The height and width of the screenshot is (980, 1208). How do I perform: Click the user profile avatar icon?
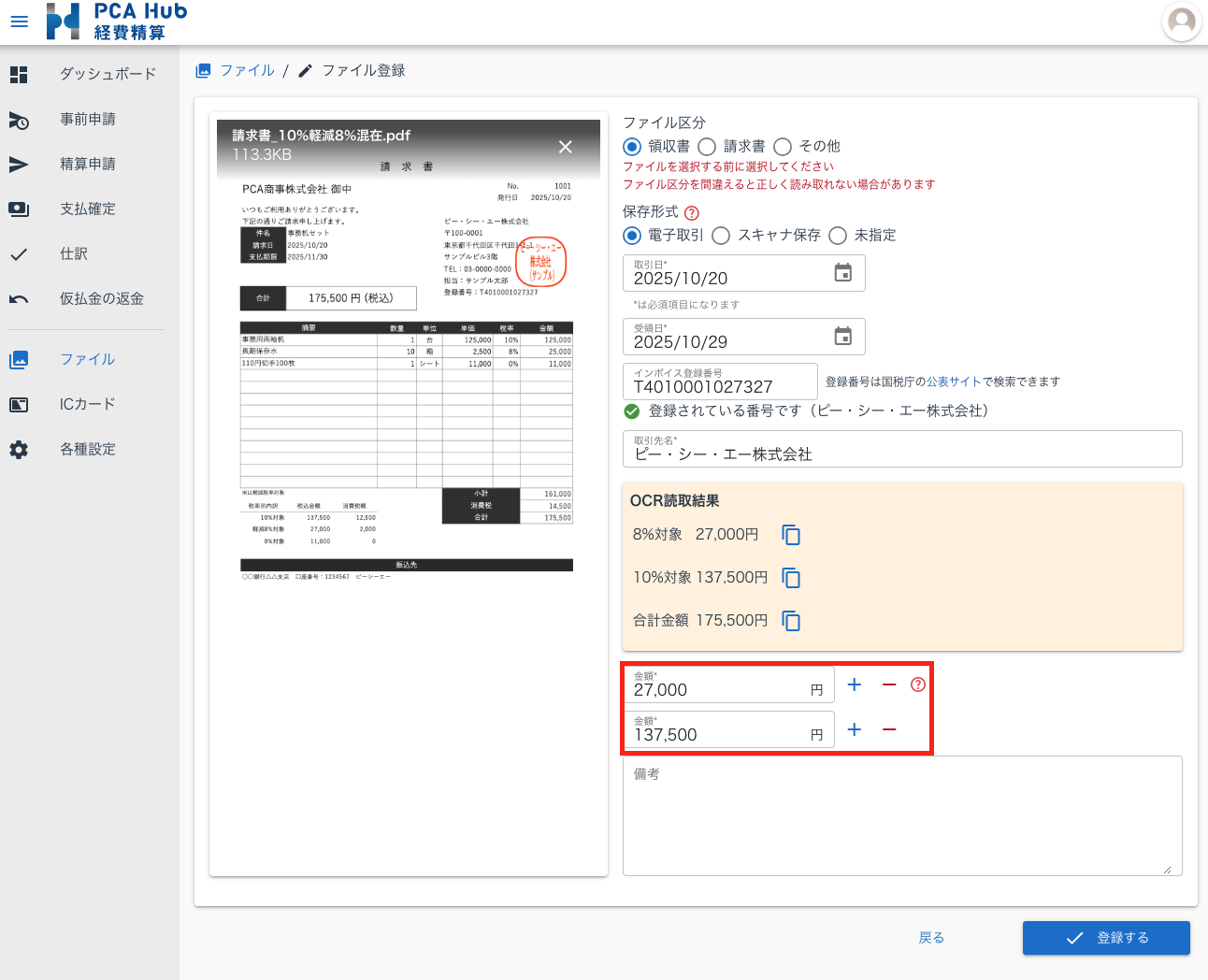[1182, 21]
